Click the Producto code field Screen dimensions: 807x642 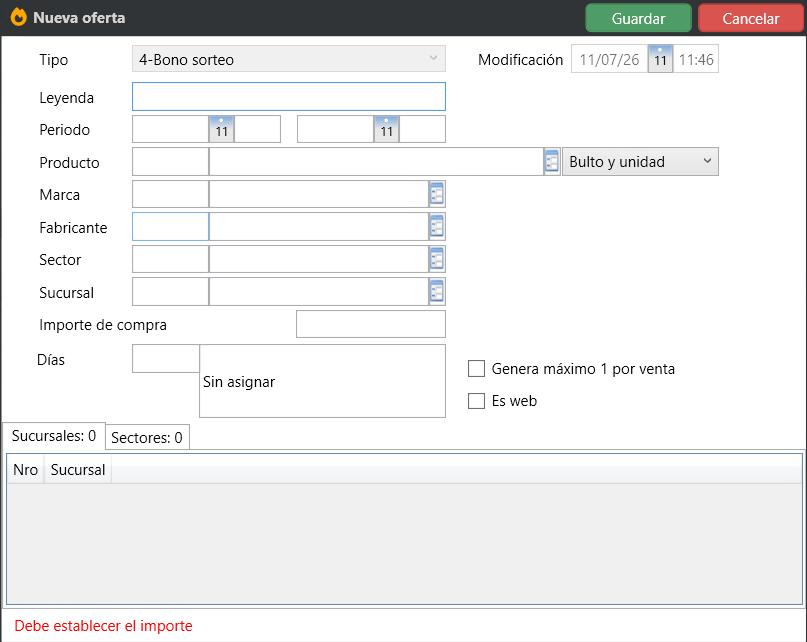(170, 162)
